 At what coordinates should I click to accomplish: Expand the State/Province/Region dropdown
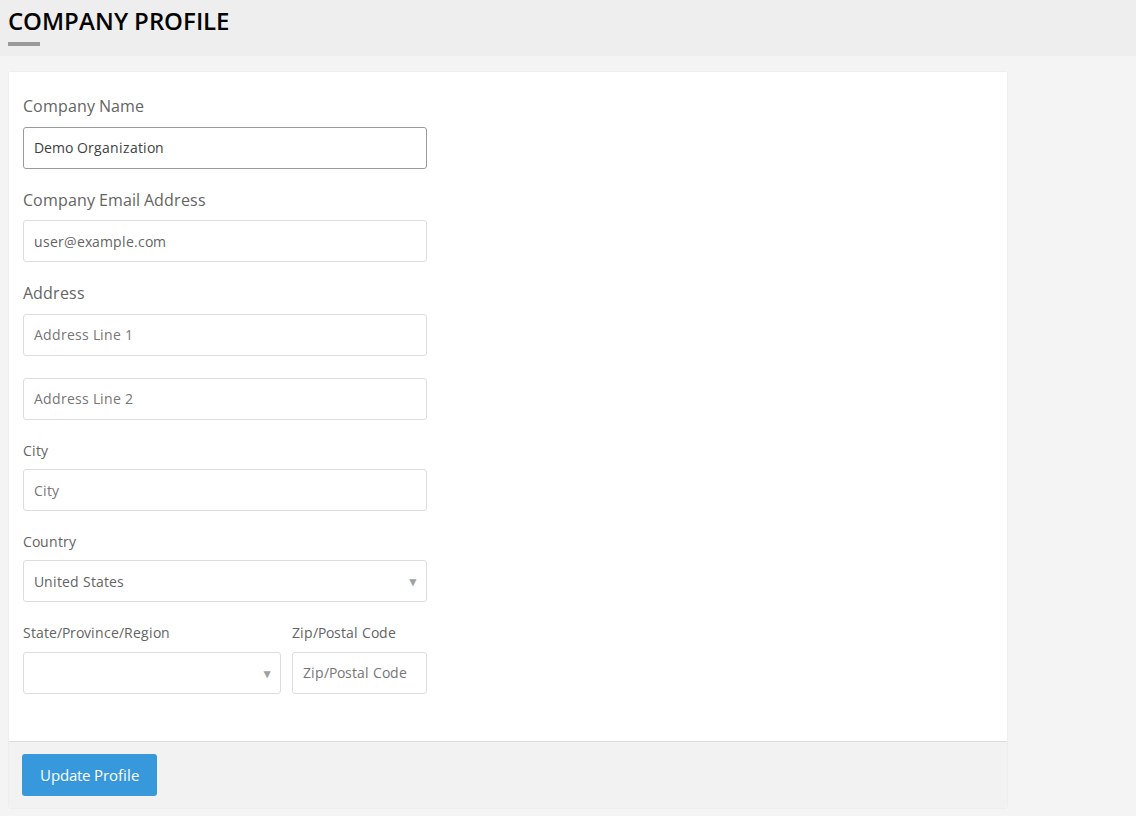pyautogui.click(x=151, y=673)
